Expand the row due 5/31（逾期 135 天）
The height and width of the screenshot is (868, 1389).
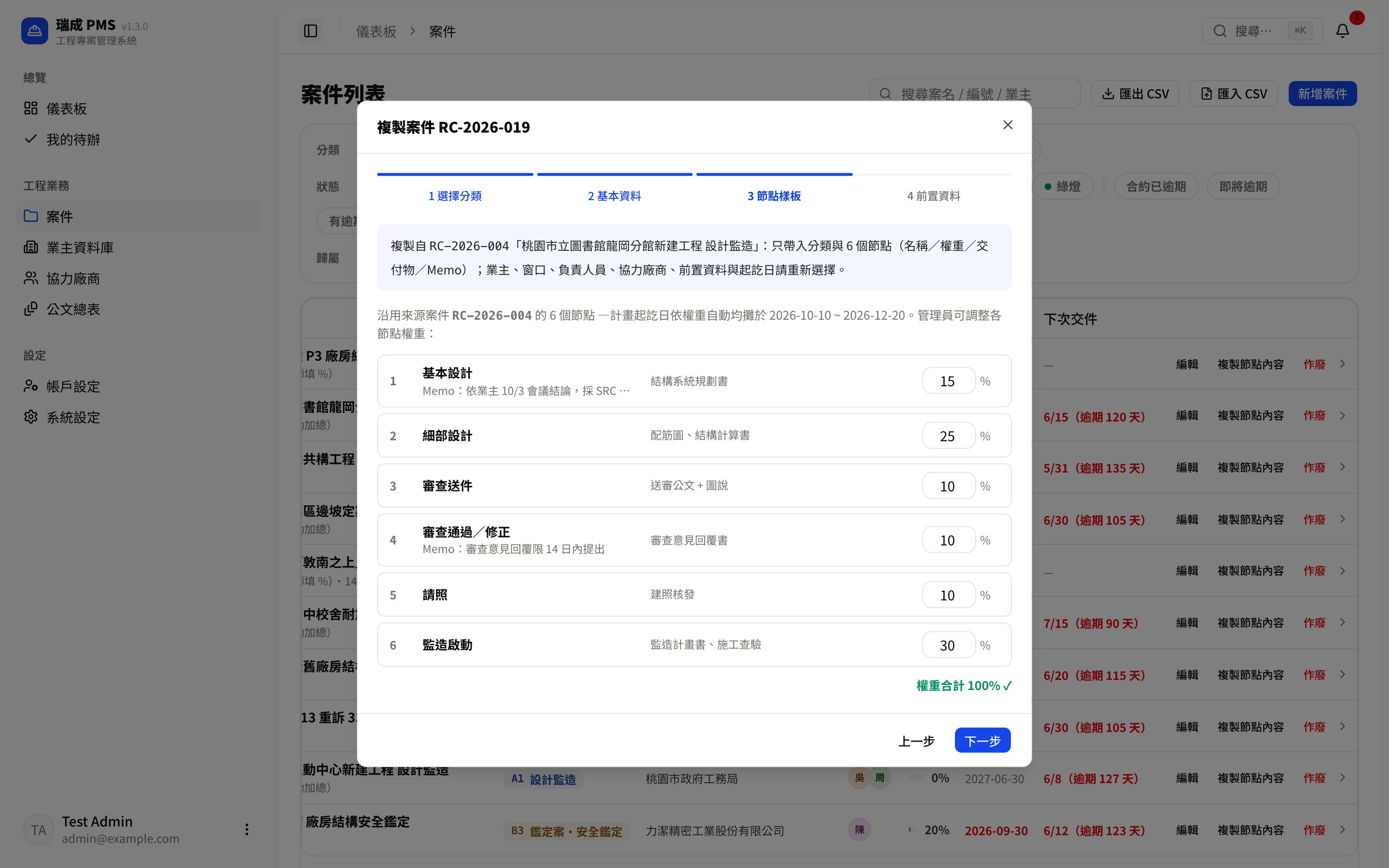pos(1343,467)
